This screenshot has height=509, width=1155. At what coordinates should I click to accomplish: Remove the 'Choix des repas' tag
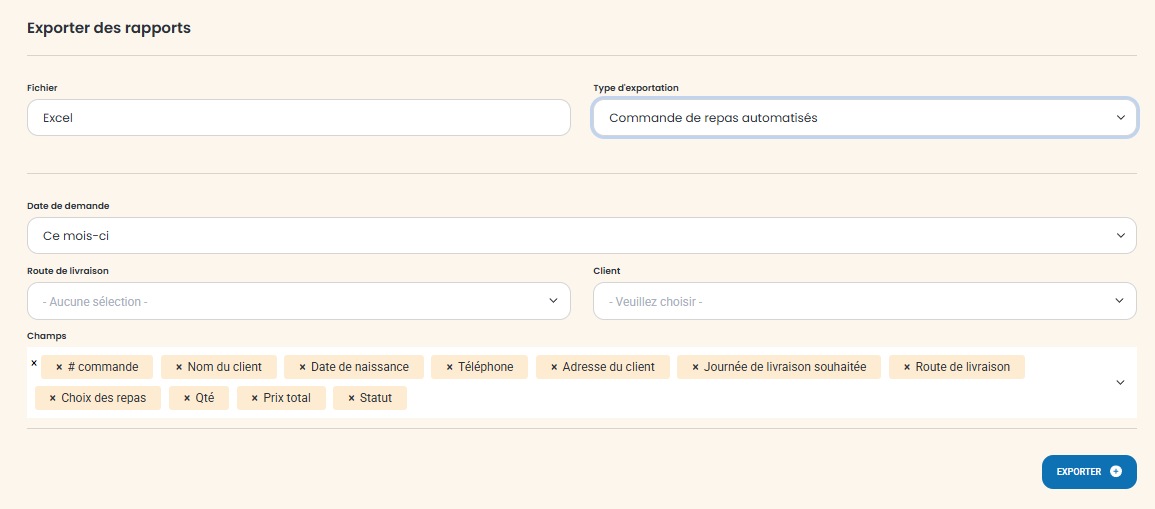coord(53,398)
